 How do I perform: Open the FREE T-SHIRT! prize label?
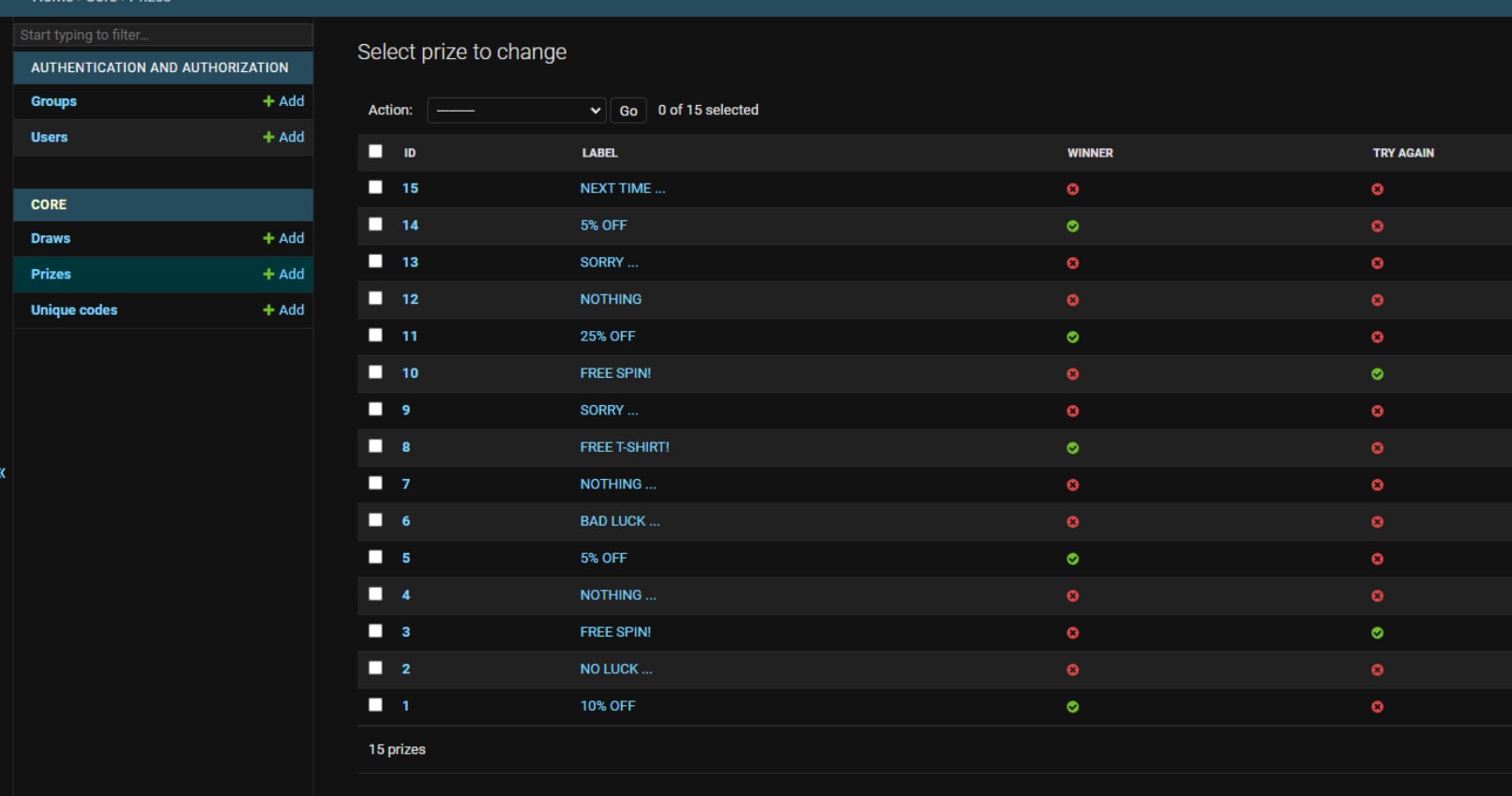point(625,447)
